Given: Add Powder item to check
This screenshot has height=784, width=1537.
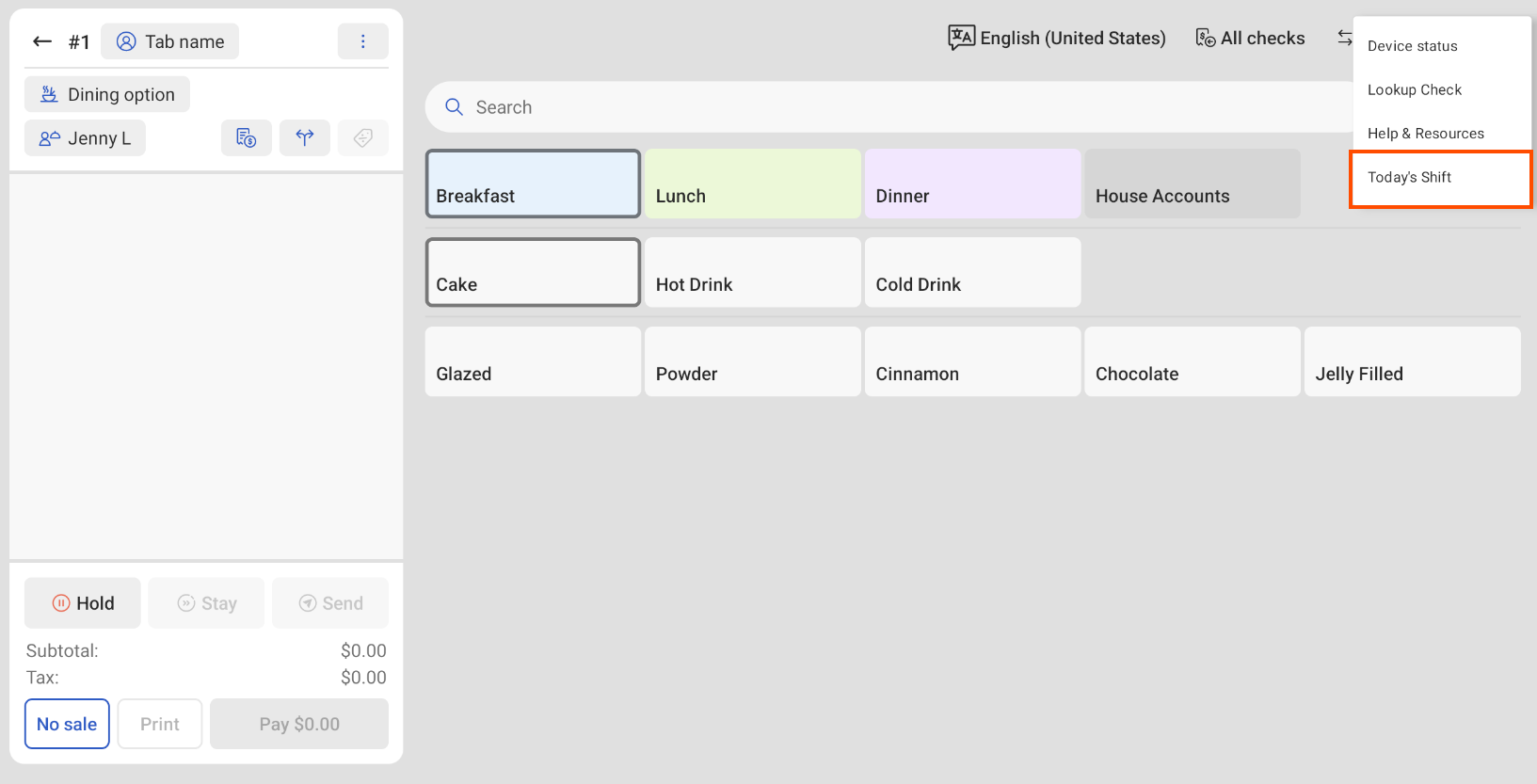Looking at the screenshot, I should click(753, 361).
